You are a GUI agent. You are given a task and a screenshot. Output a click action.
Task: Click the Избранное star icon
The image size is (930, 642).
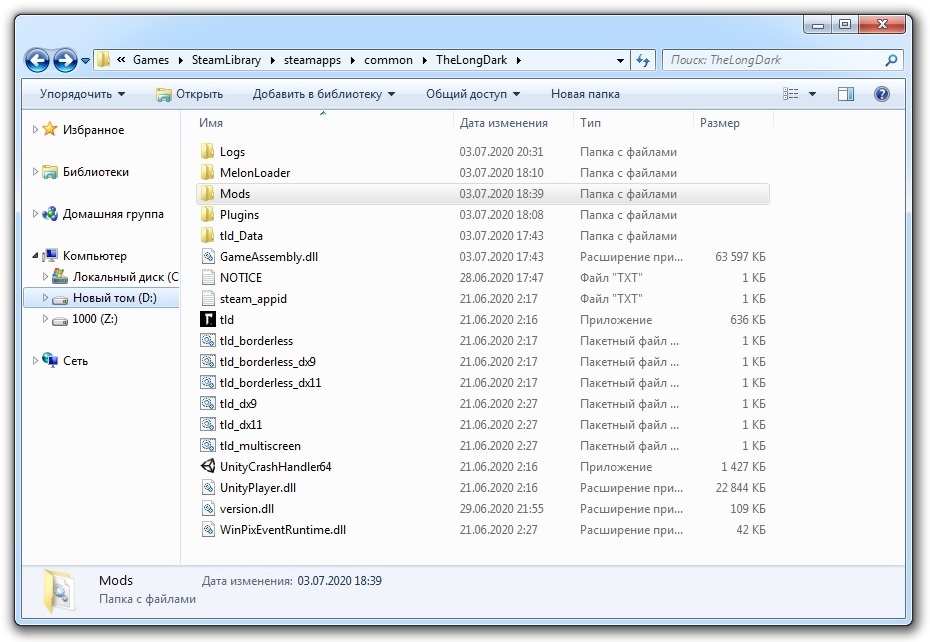click(x=50, y=129)
